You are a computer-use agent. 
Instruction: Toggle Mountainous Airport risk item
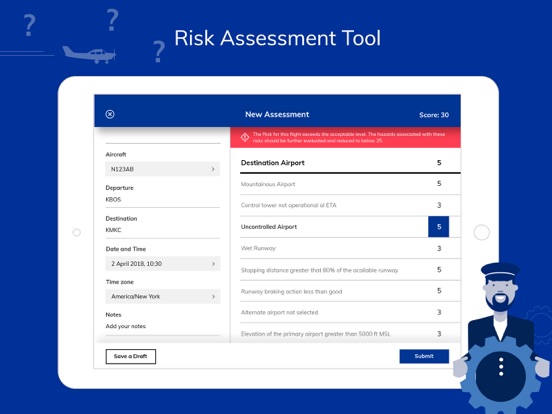(350, 184)
